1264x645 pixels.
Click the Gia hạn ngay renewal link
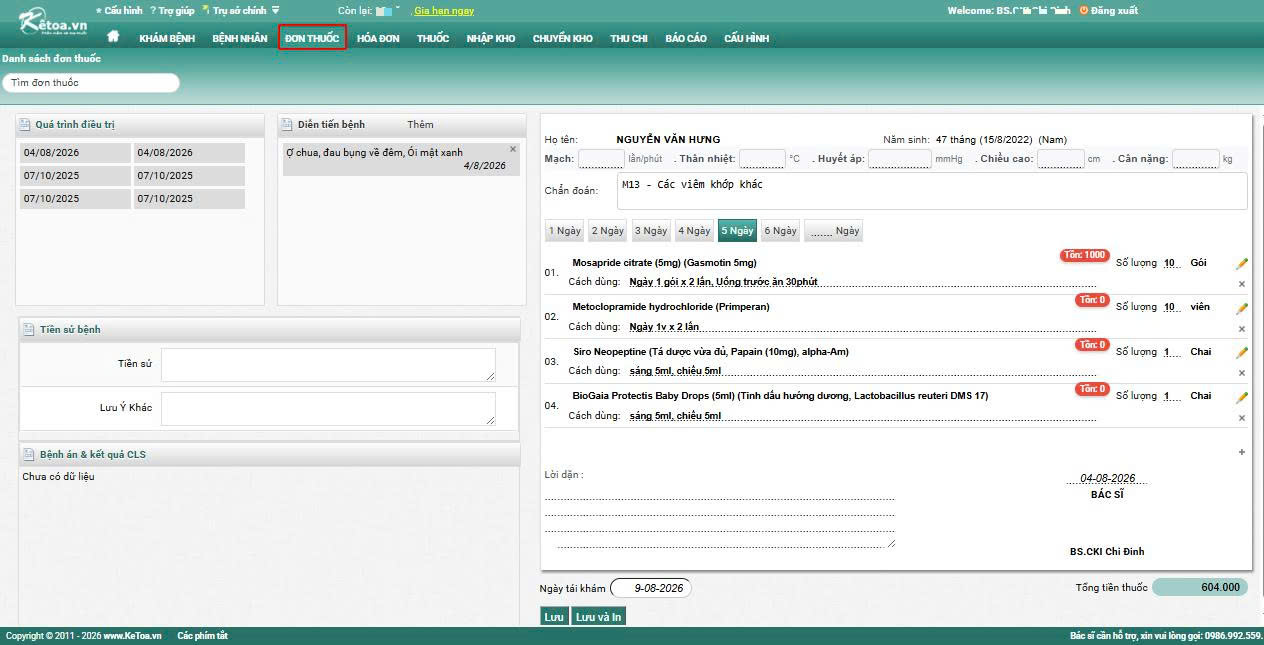coord(444,10)
